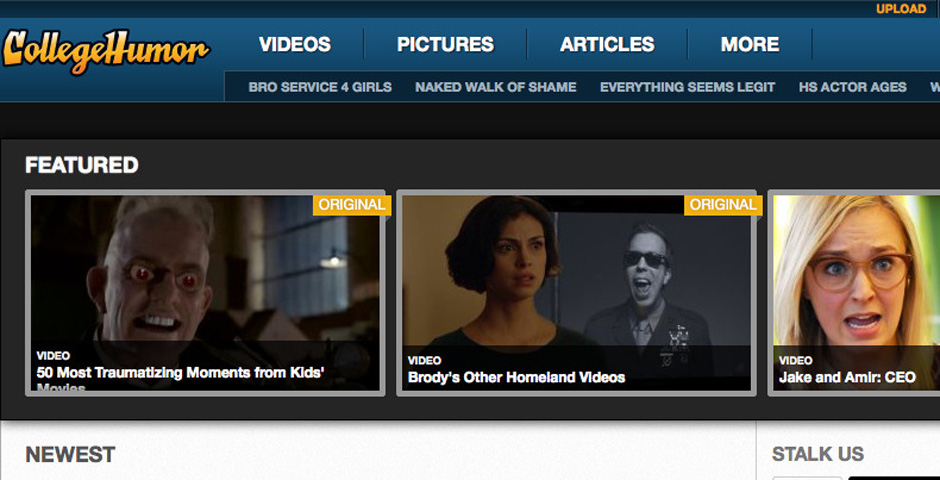Viewport: 940px width, 480px height.
Task: Open Naked Walk of Shame link
Action: click(496, 87)
